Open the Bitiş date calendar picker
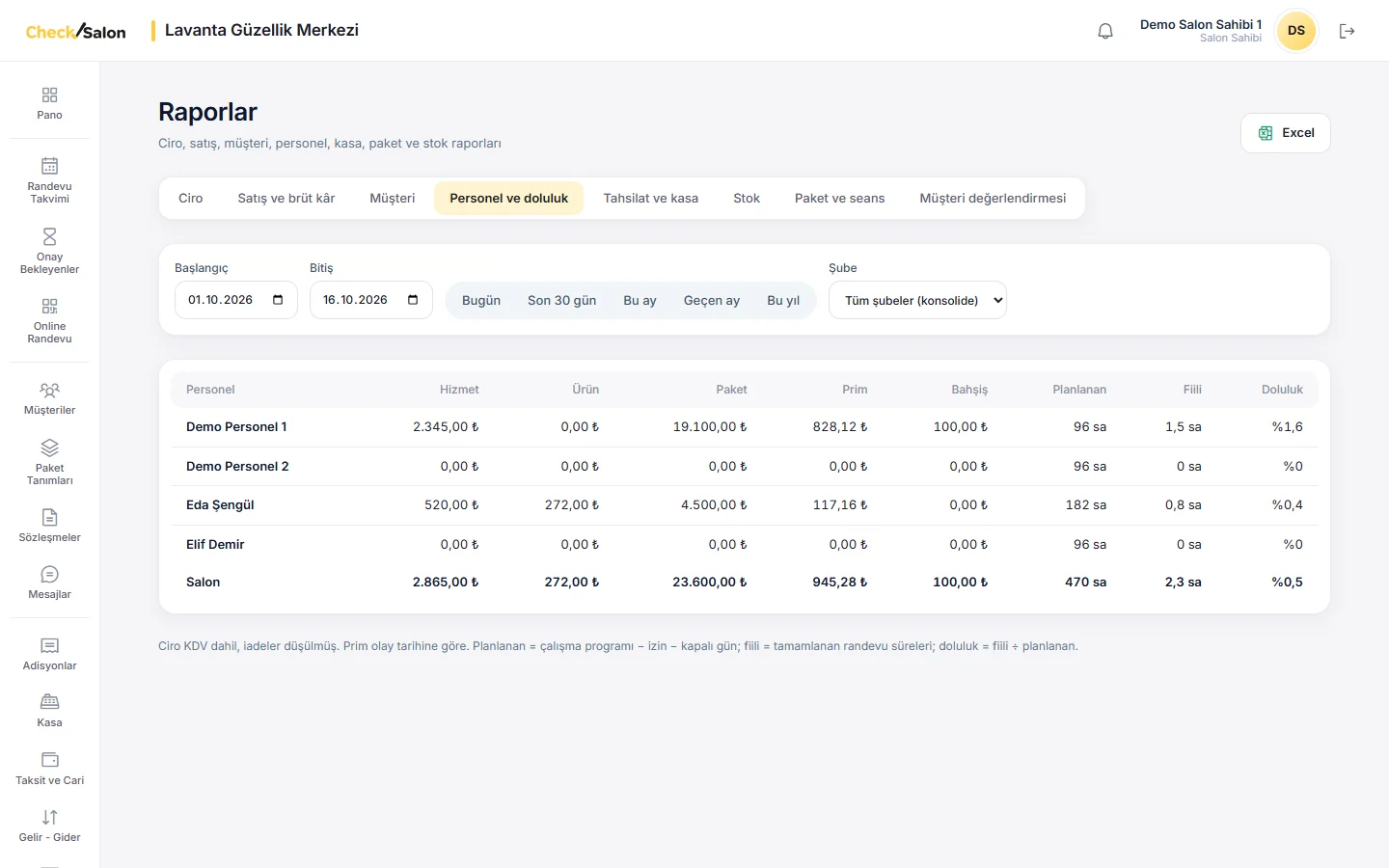Viewport: 1389px width, 868px height. point(413,300)
